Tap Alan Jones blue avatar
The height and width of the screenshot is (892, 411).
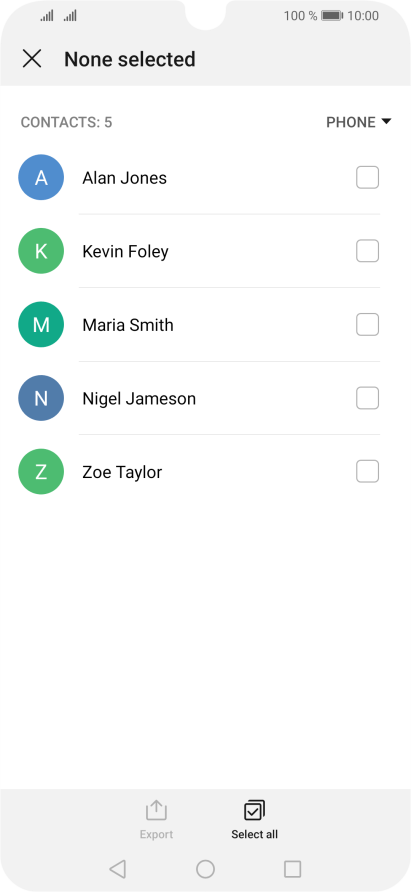41,177
